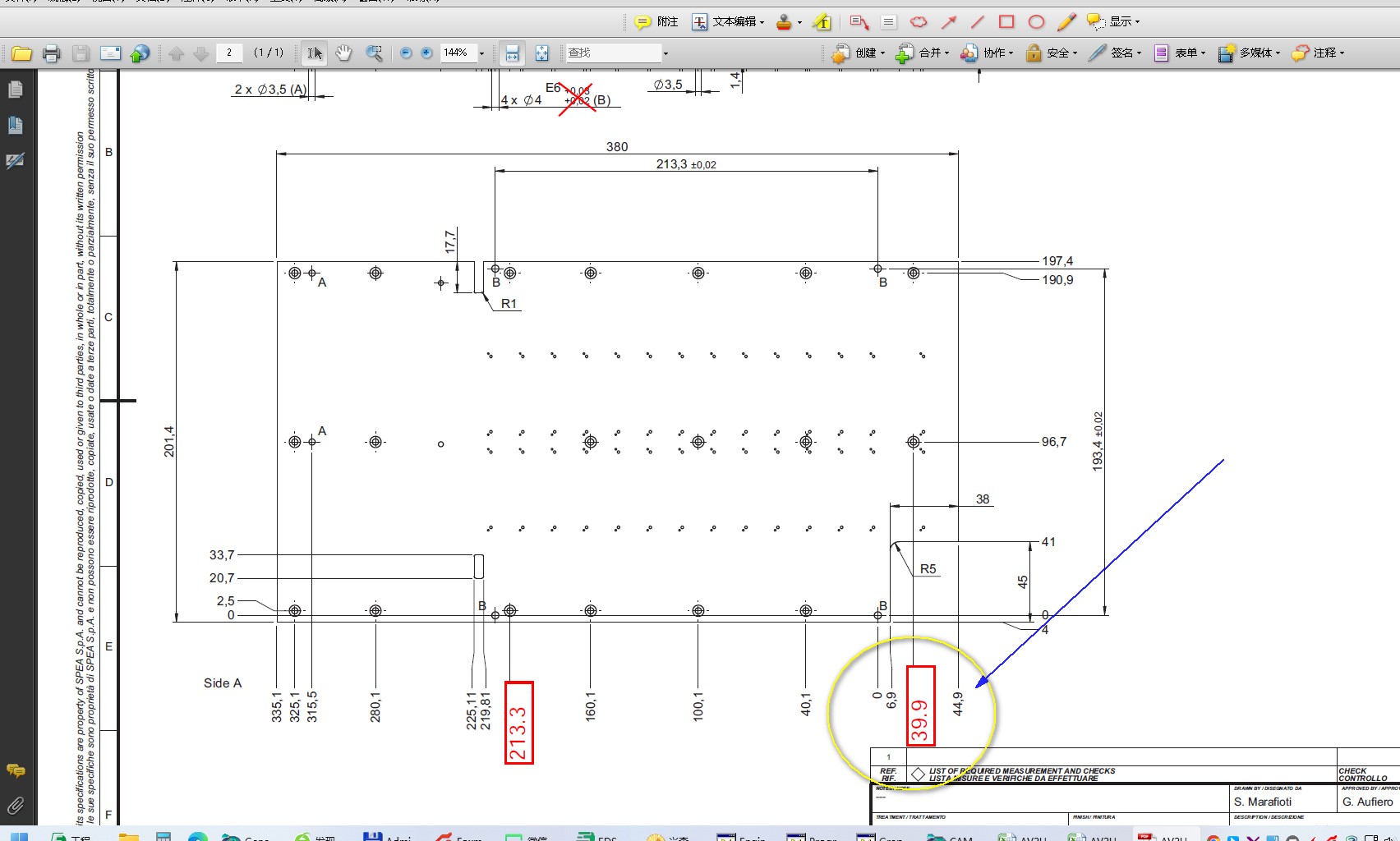
Task: Select the Pencil freehand tool
Action: coord(1066,21)
